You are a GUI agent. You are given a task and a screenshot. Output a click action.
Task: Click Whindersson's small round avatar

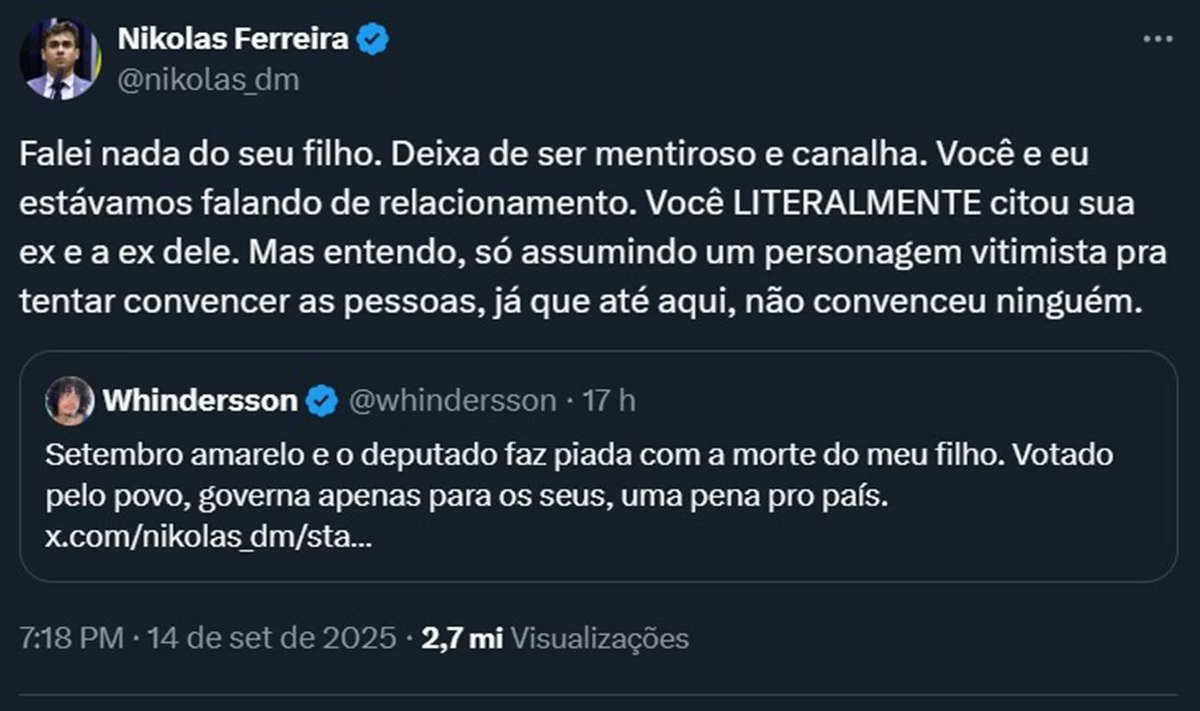[70, 401]
